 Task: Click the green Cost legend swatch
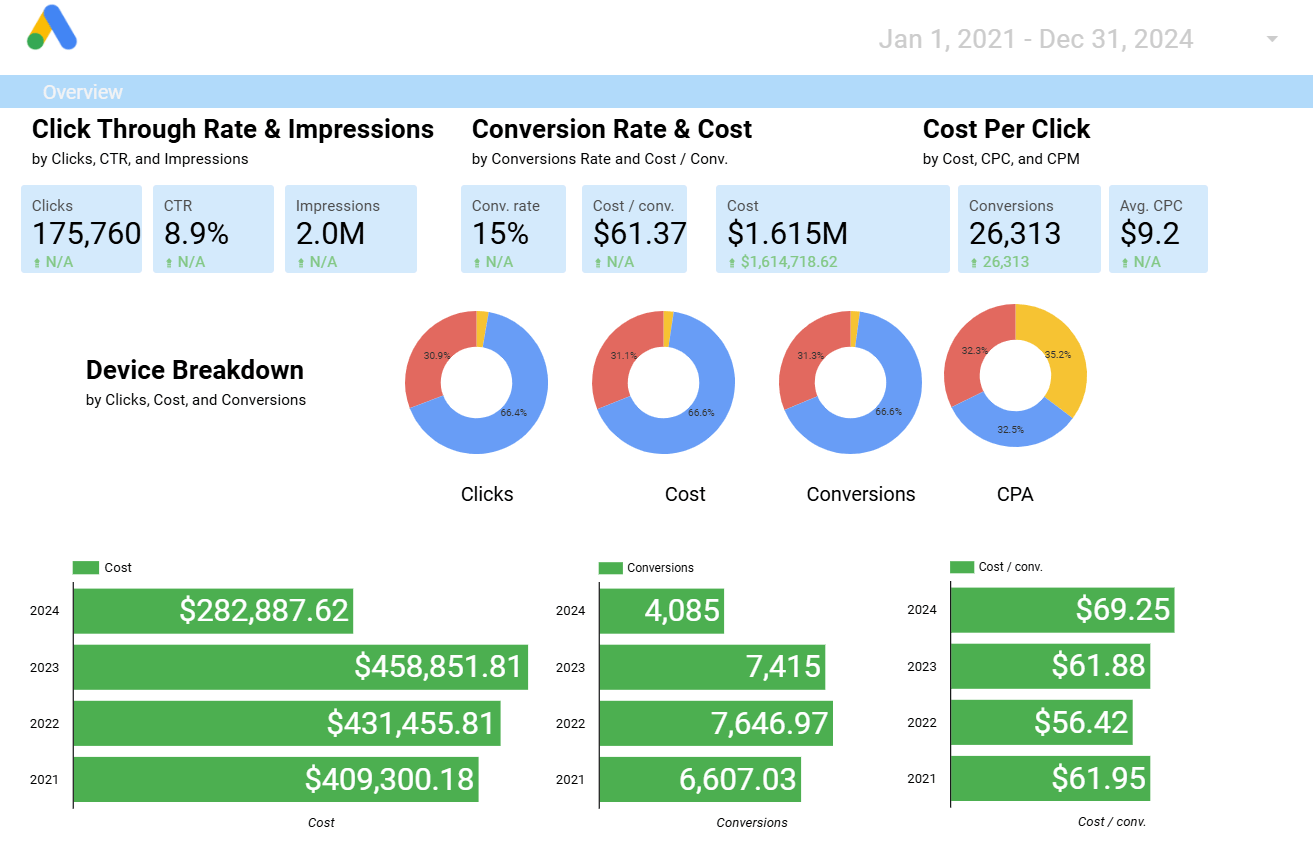tap(87, 568)
